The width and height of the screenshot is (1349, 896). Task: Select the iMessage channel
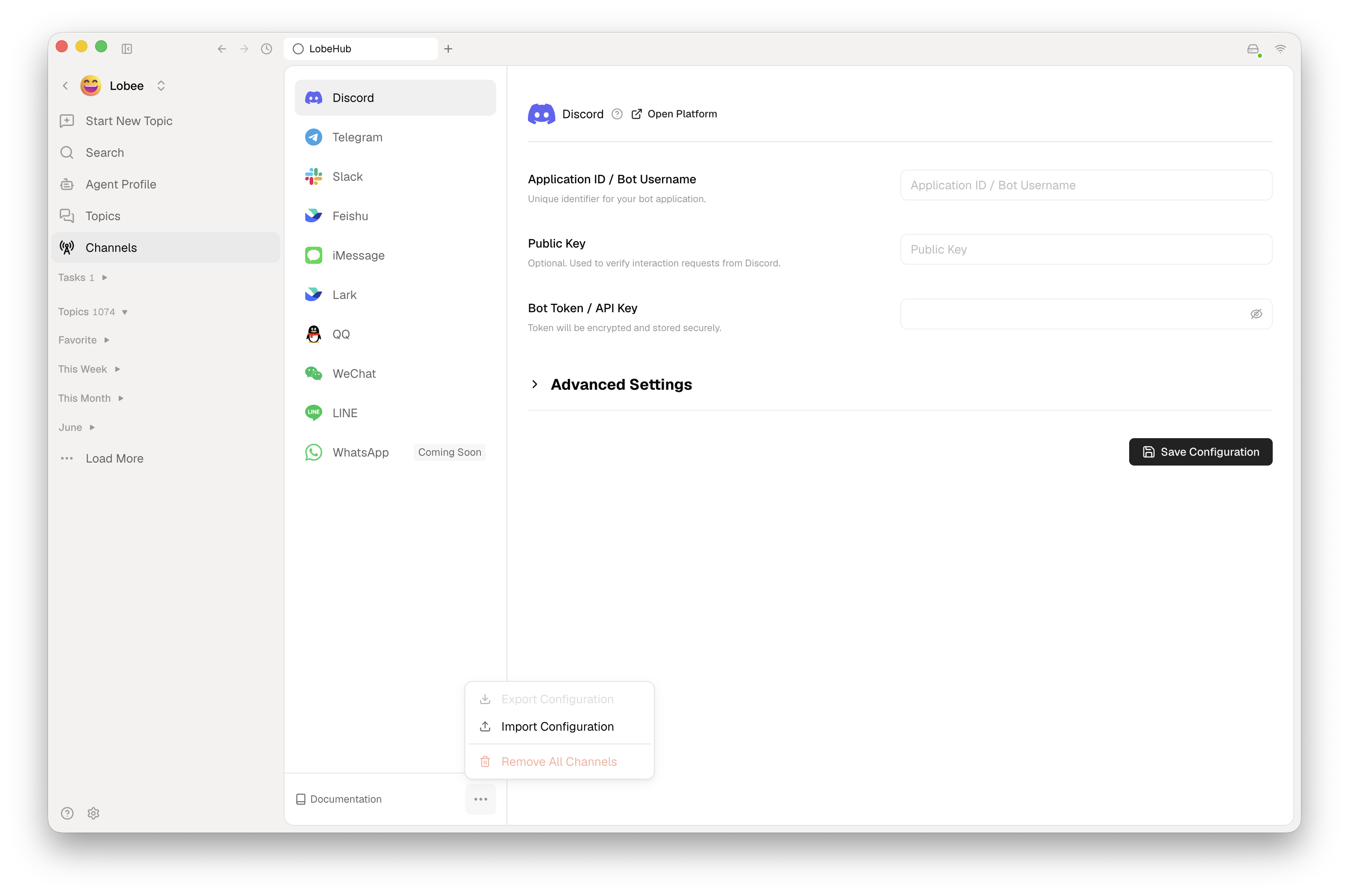point(395,255)
